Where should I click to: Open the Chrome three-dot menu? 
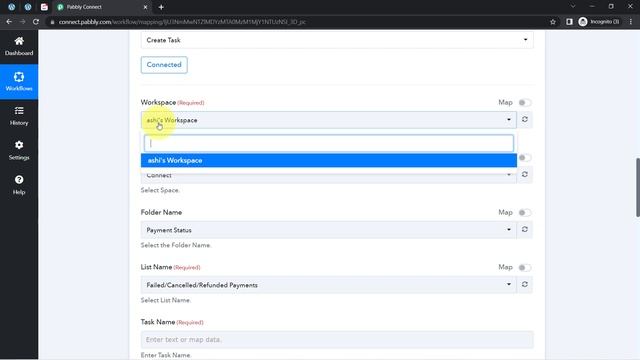(x=631, y=22)
